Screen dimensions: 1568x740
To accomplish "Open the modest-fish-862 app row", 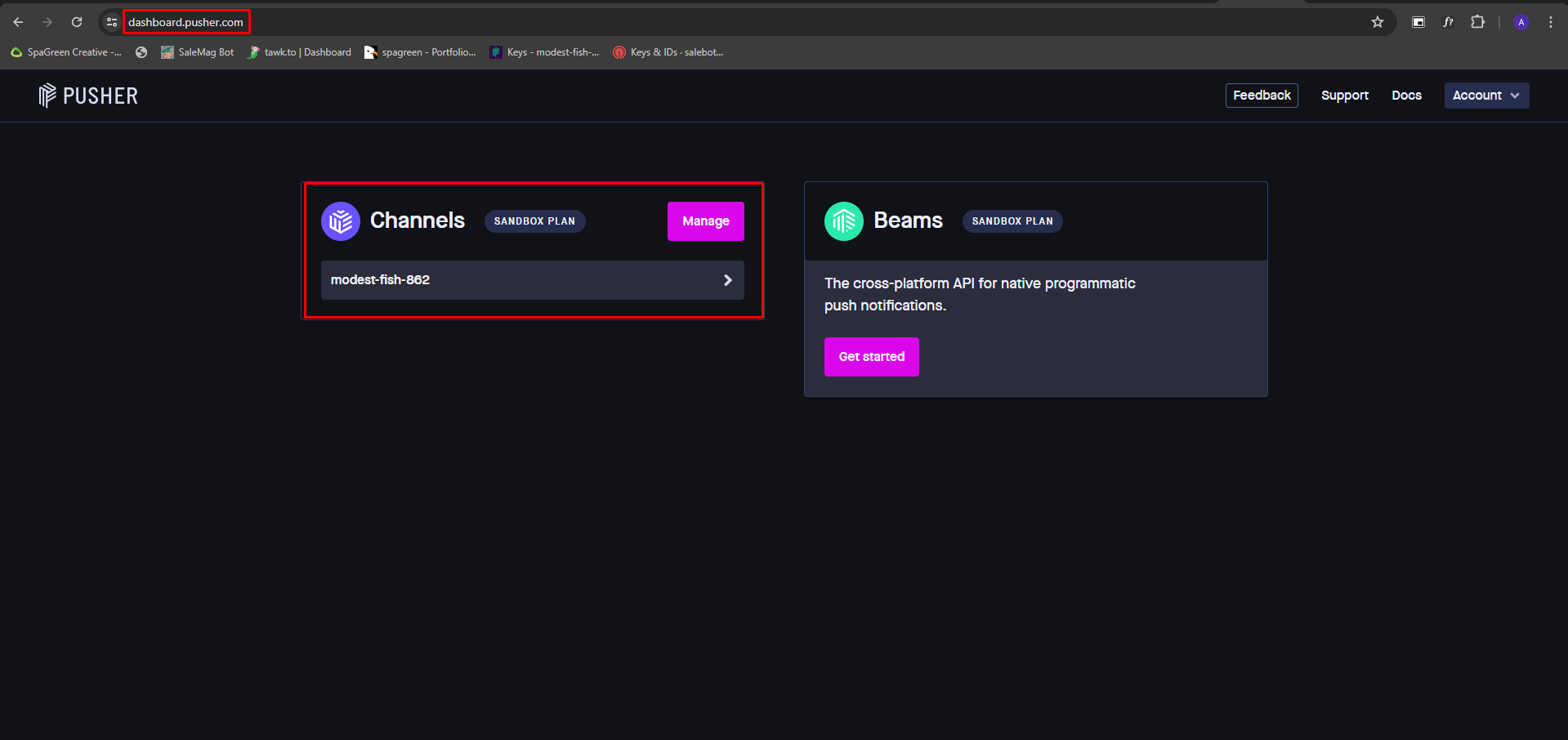I will tap(533, 280).
